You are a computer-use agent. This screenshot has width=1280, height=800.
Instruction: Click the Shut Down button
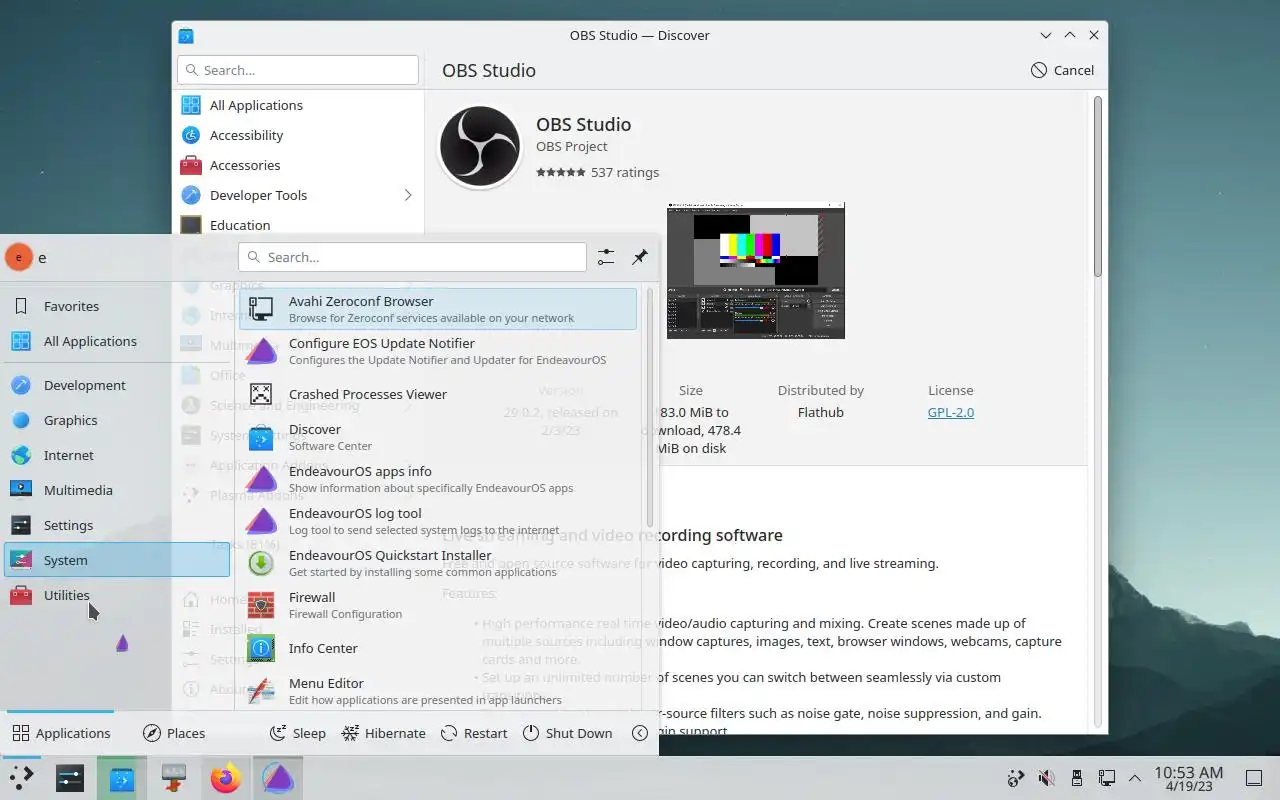(x=567, y=733)
